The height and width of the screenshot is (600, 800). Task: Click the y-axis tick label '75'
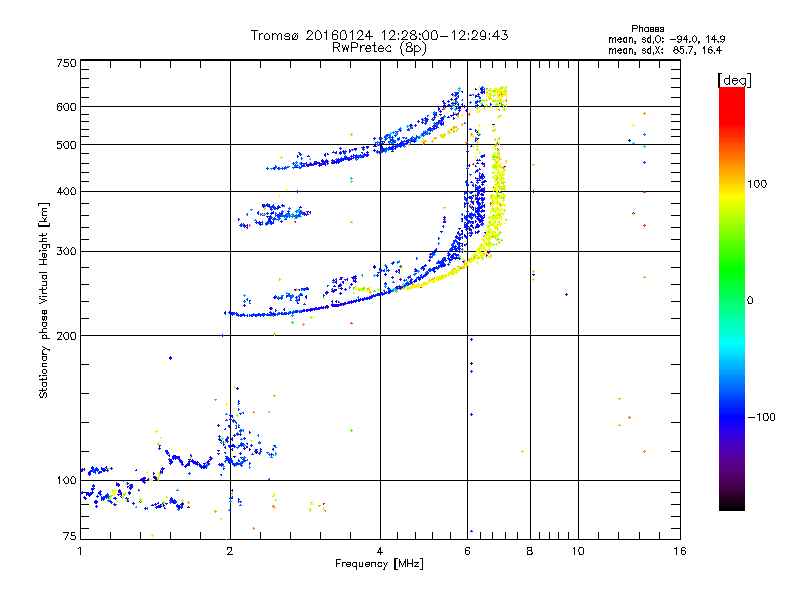point(70,536)
